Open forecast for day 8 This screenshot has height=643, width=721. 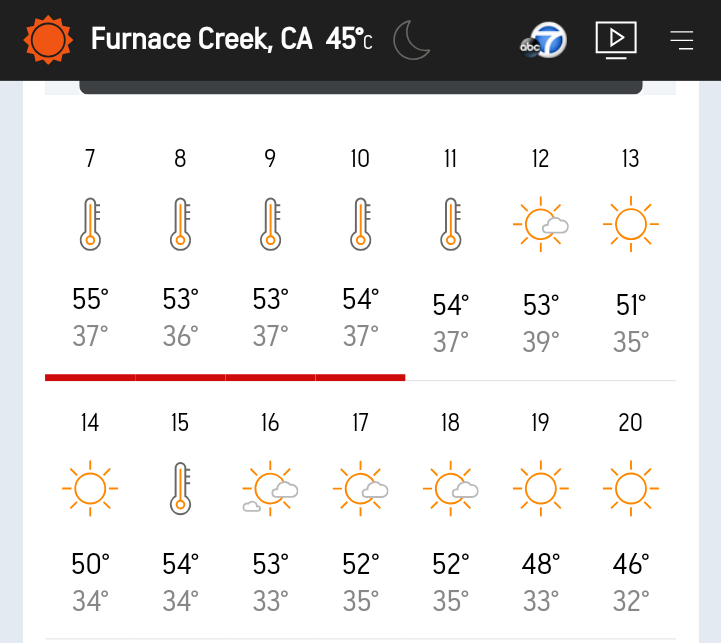coord(180,247)
